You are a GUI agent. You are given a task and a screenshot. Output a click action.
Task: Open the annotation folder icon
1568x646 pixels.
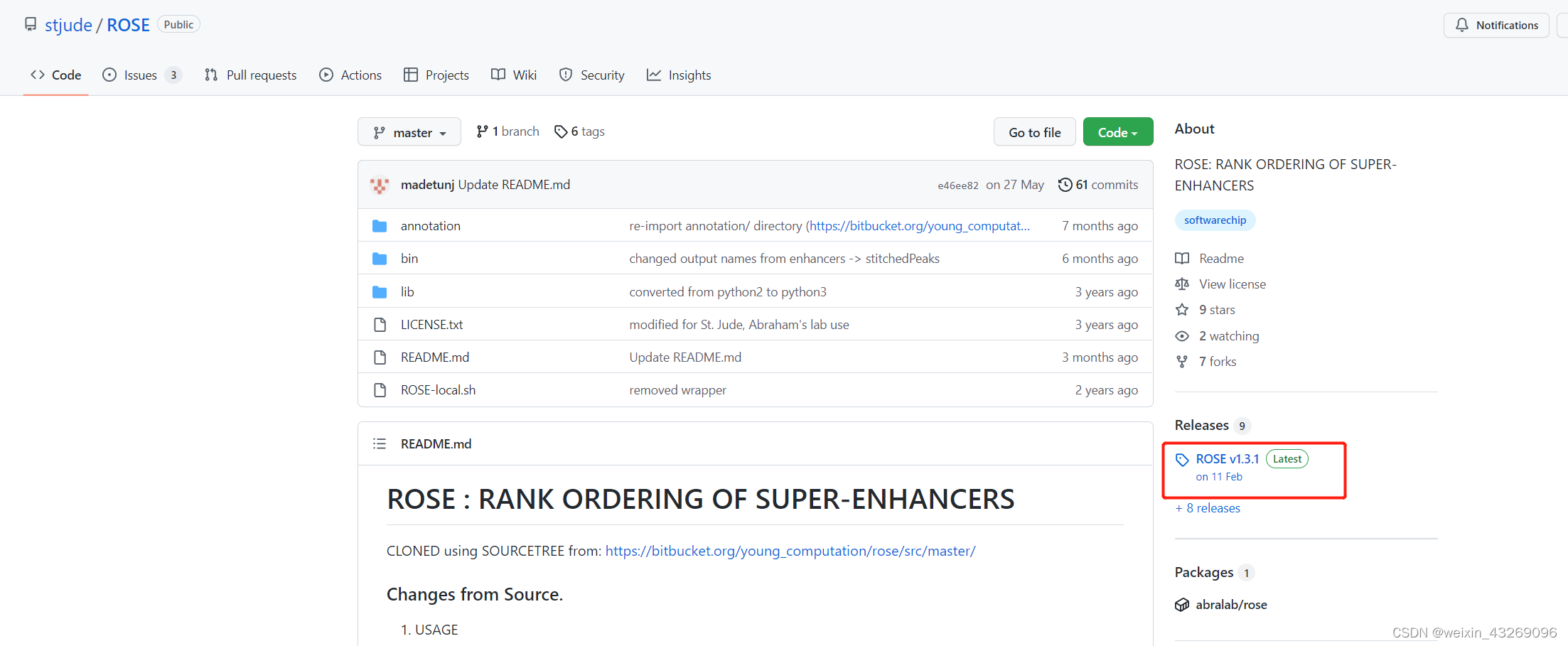click(x=379, y=225)
